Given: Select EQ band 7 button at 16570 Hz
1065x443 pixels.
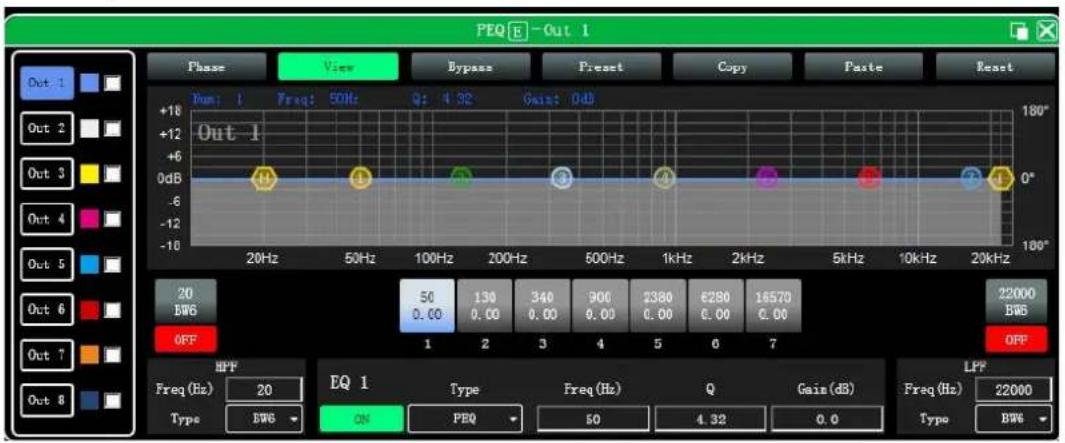Looking at the screenshot, I should click(x=773, y=306).
